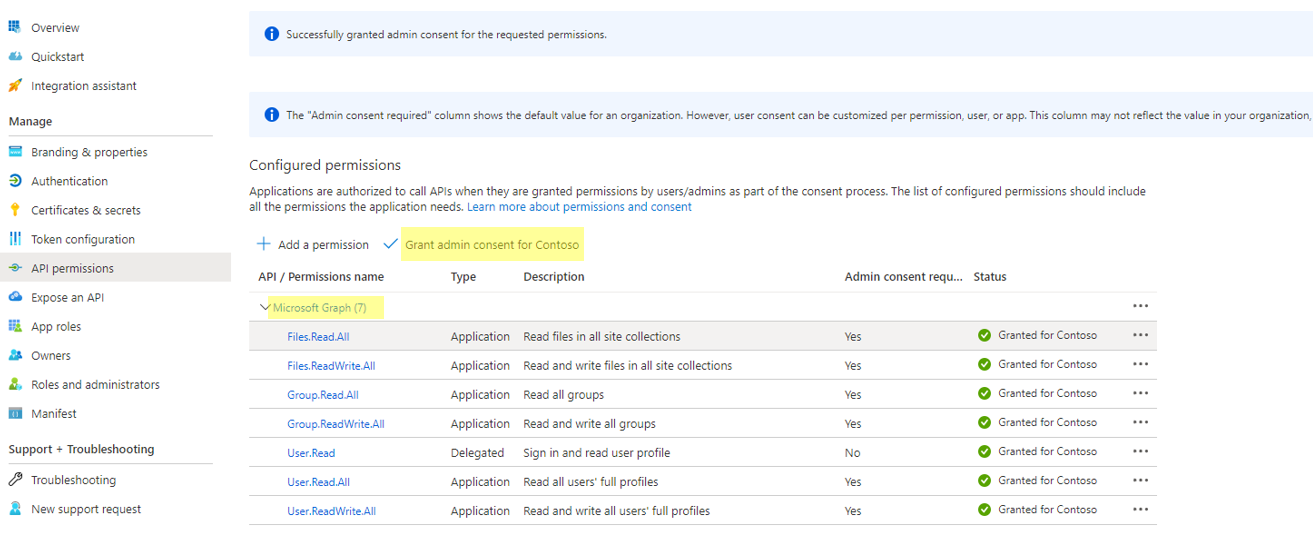Click the Certificates & secrets key icon

15,210
